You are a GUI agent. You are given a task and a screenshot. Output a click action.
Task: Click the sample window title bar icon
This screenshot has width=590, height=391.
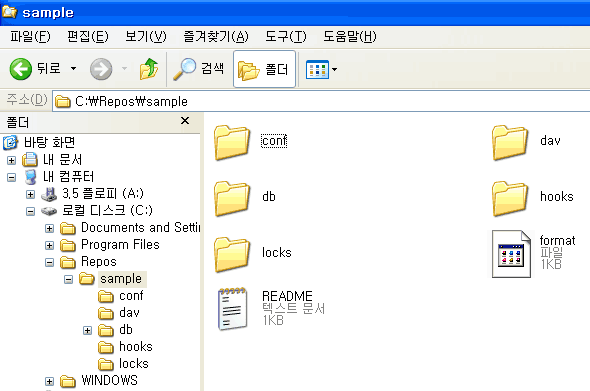coord(9,11)
